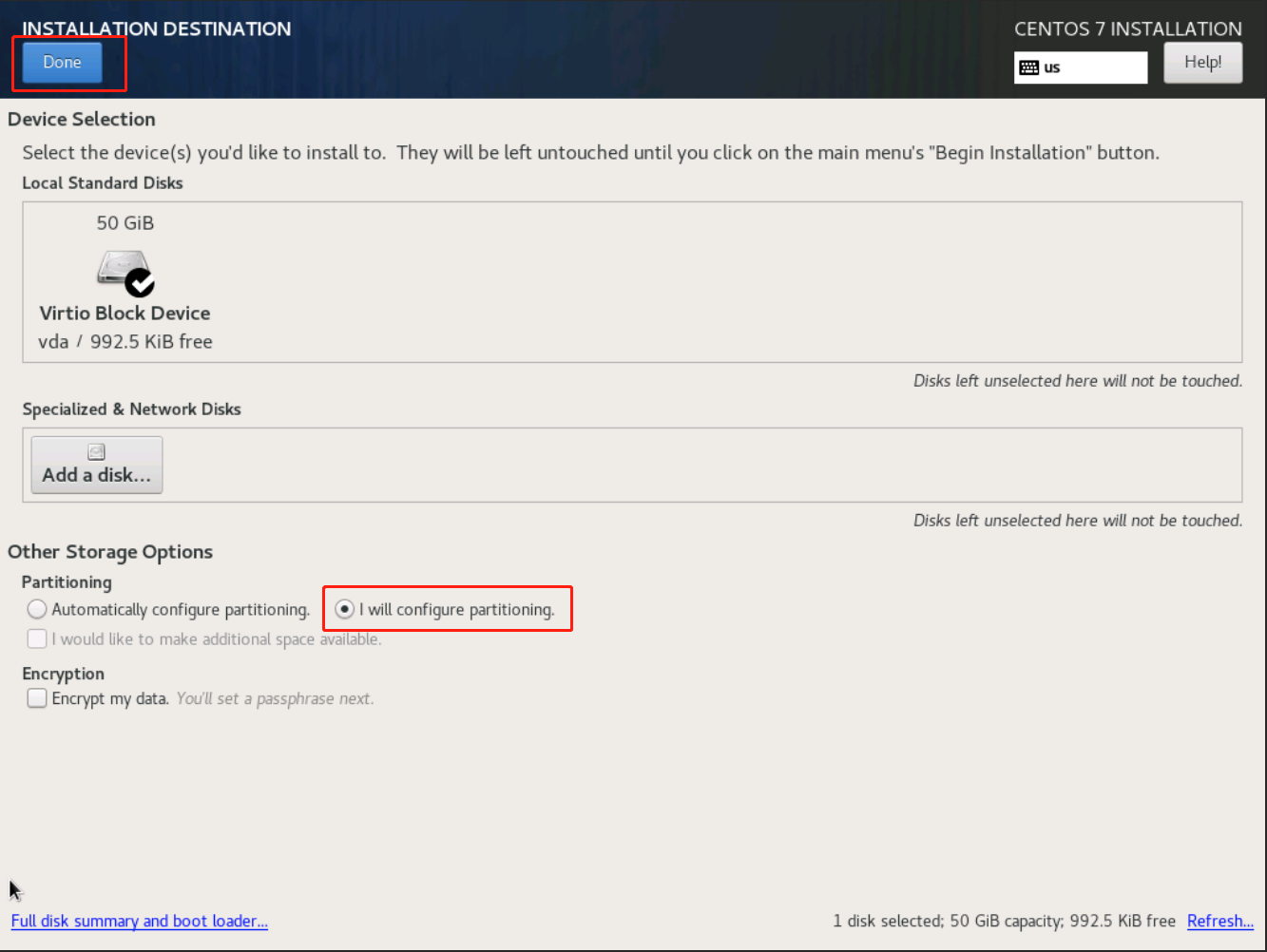Click the black checkmark badge on the disk
The image size is (1267, 952).
(x=141, y=282)
